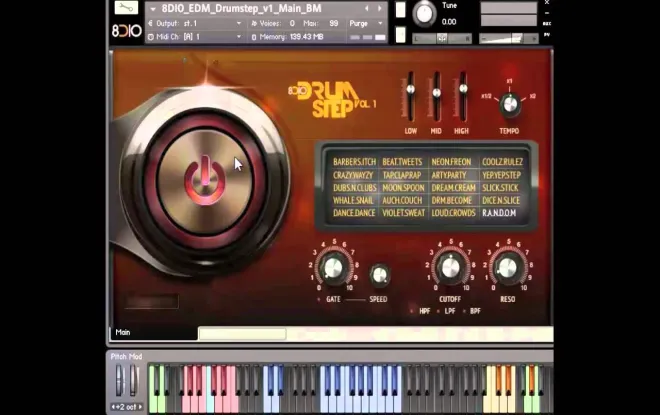Load the previous instrument with the left arrow
Screen dimensions: 660x415
coord(367,8)
